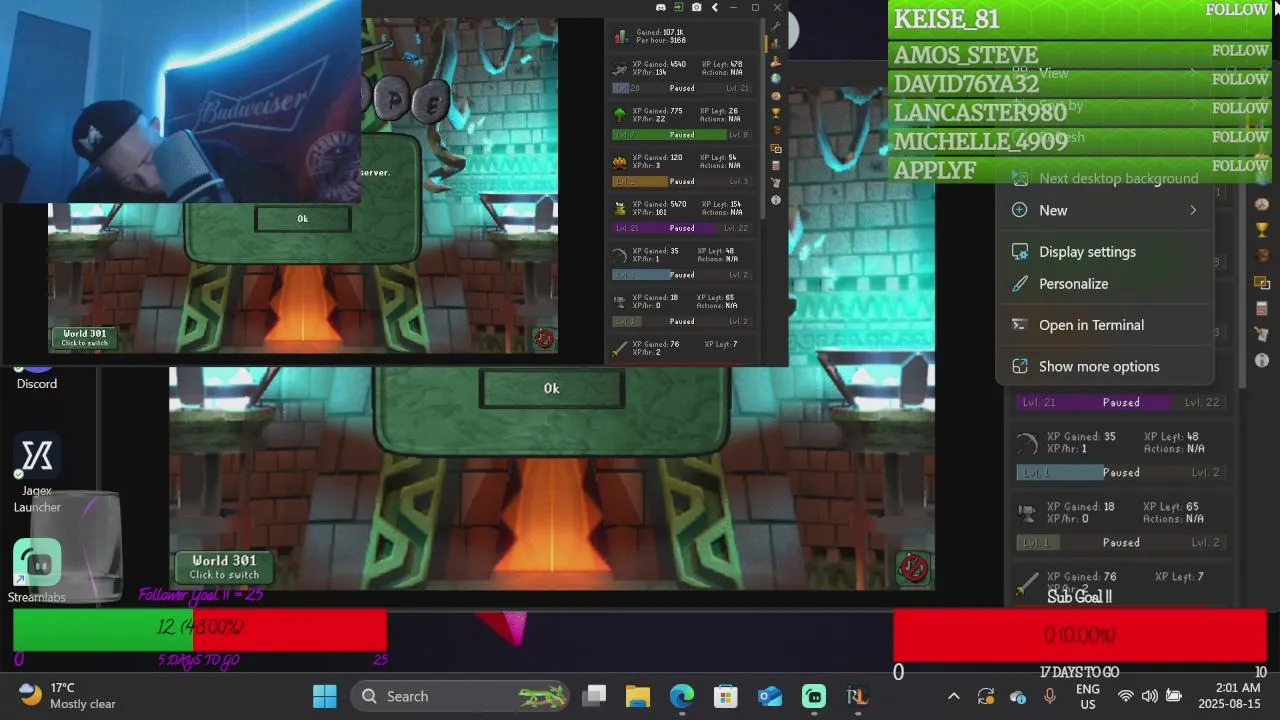Click purple Lvl. 21 progress bar in small tracker

[x=681, y=228]
